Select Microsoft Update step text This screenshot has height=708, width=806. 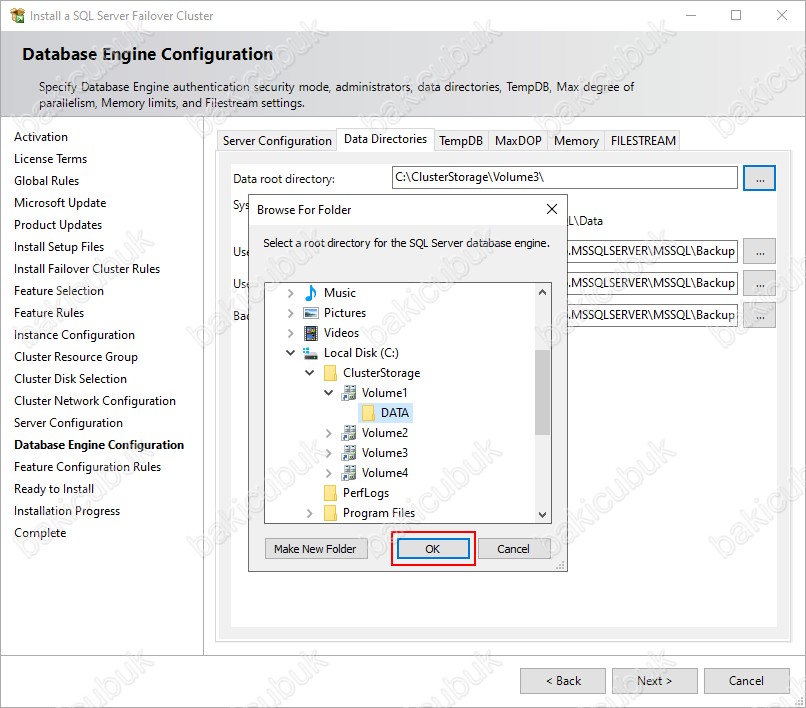[x=60, y=203]
